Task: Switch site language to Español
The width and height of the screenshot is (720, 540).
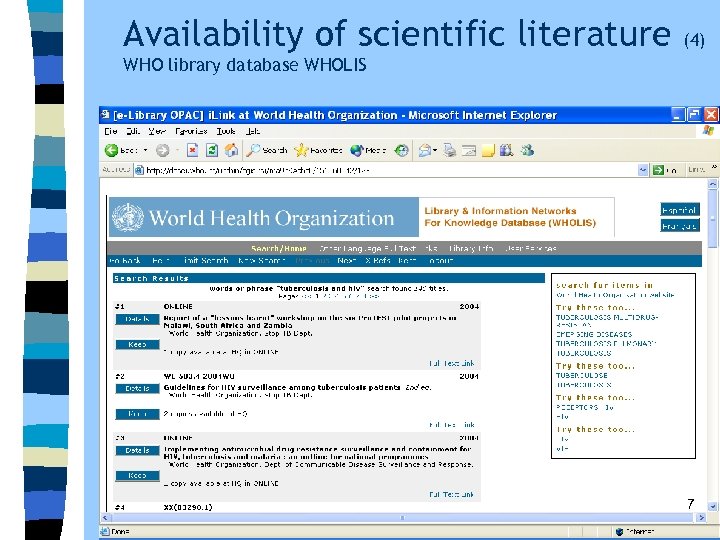Action: point(680,210)
